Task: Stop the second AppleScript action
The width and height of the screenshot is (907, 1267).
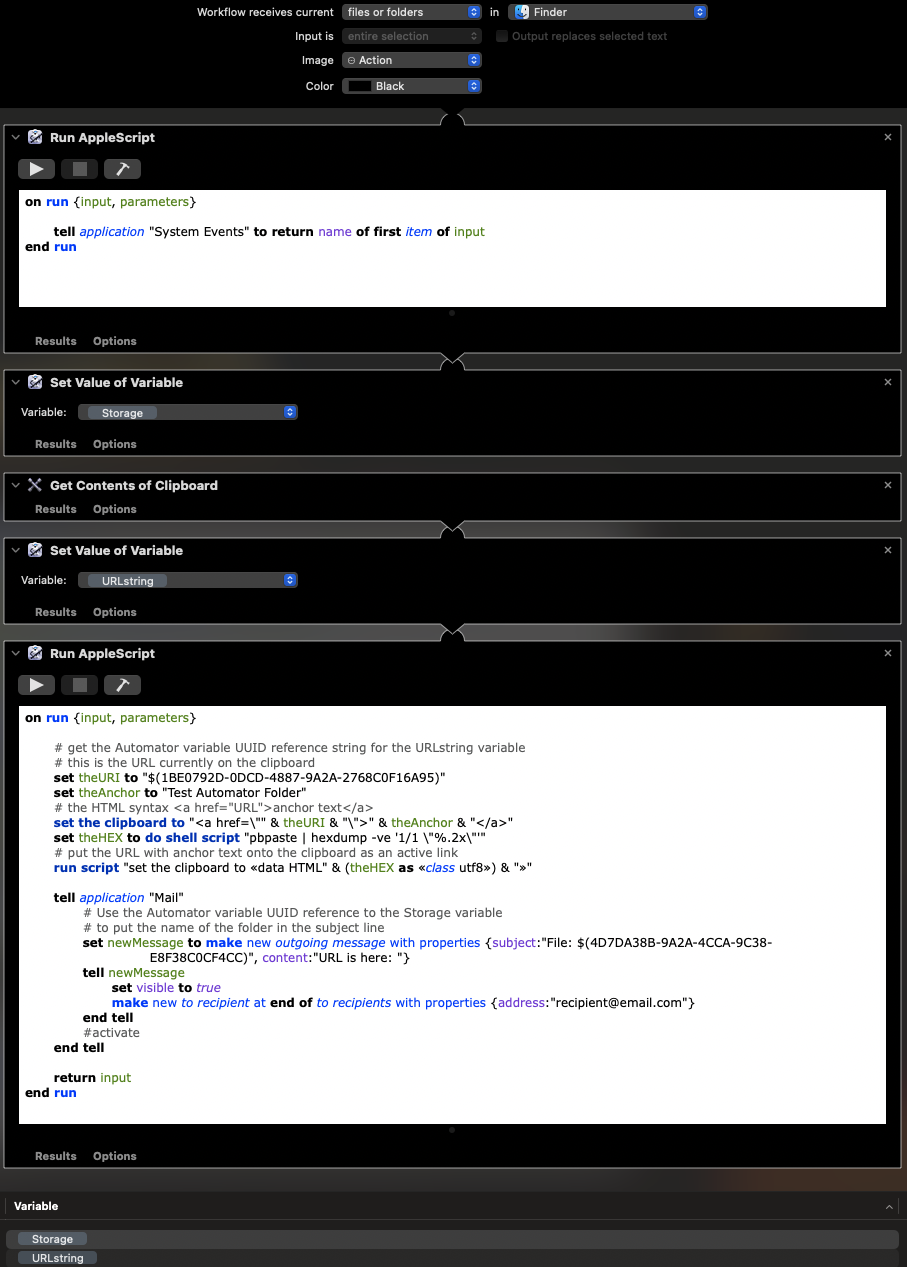Action: (79, 685)
